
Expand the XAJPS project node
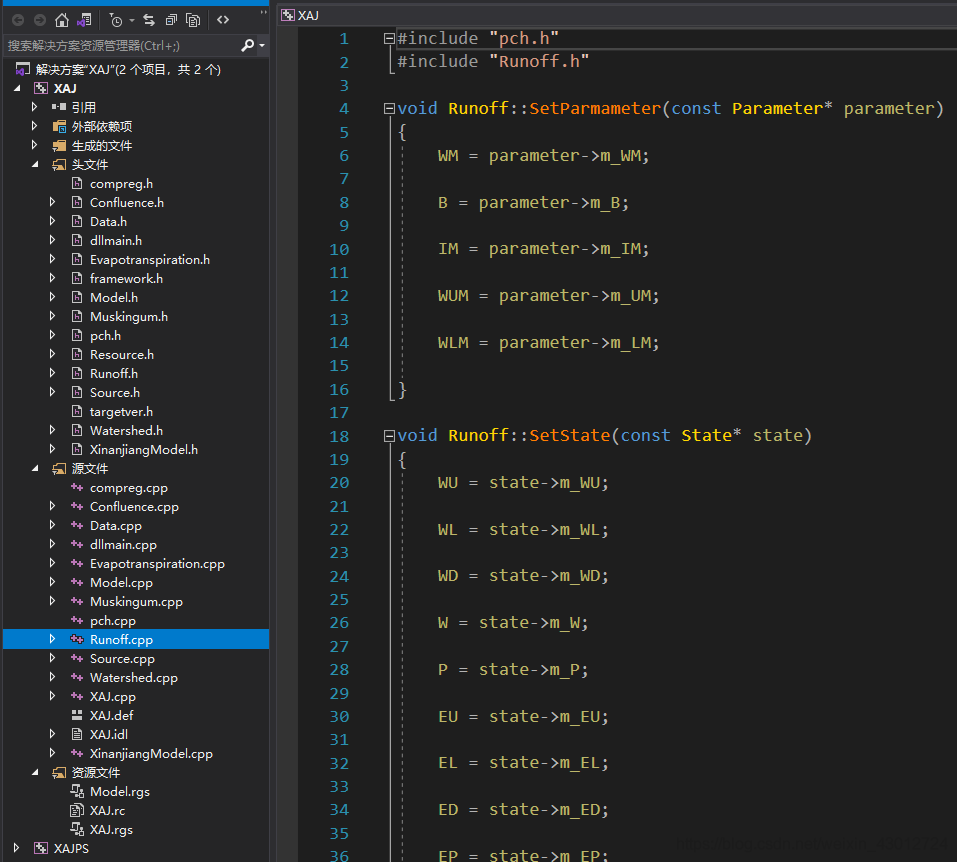pos(17,848)
